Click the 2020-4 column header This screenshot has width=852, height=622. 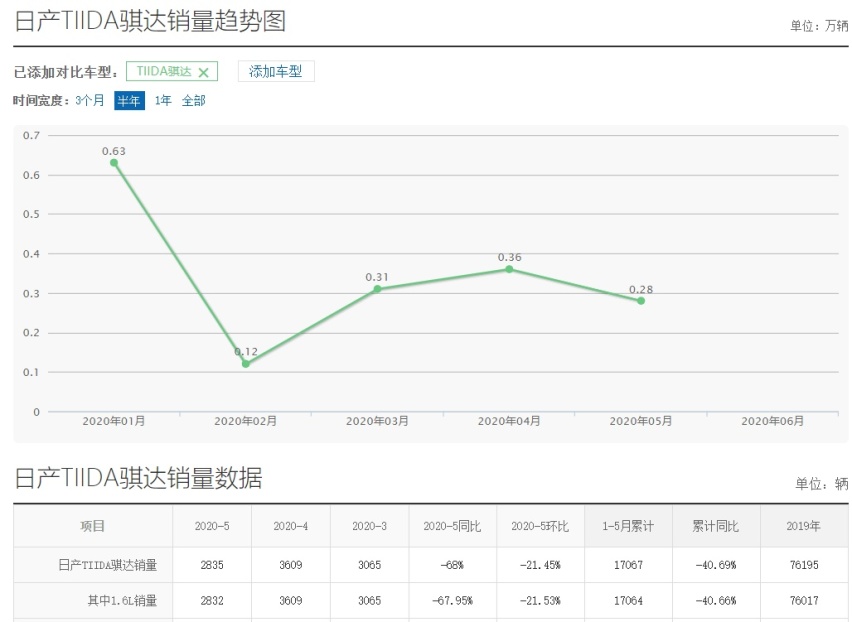(x=291, y=526)
